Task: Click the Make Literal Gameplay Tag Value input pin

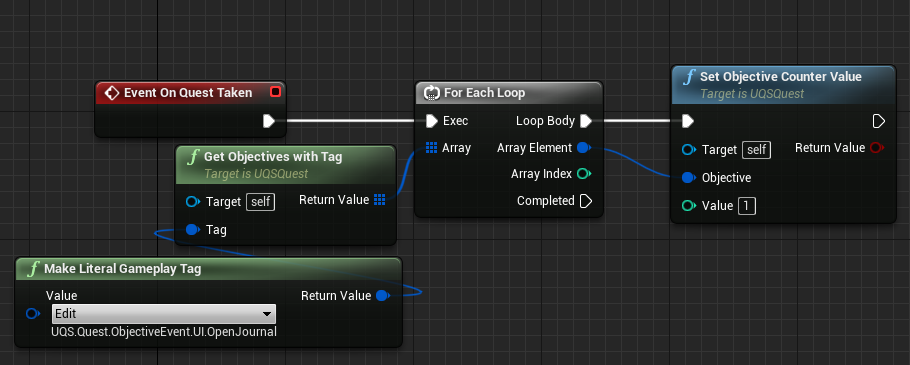Action: (32, 313)
